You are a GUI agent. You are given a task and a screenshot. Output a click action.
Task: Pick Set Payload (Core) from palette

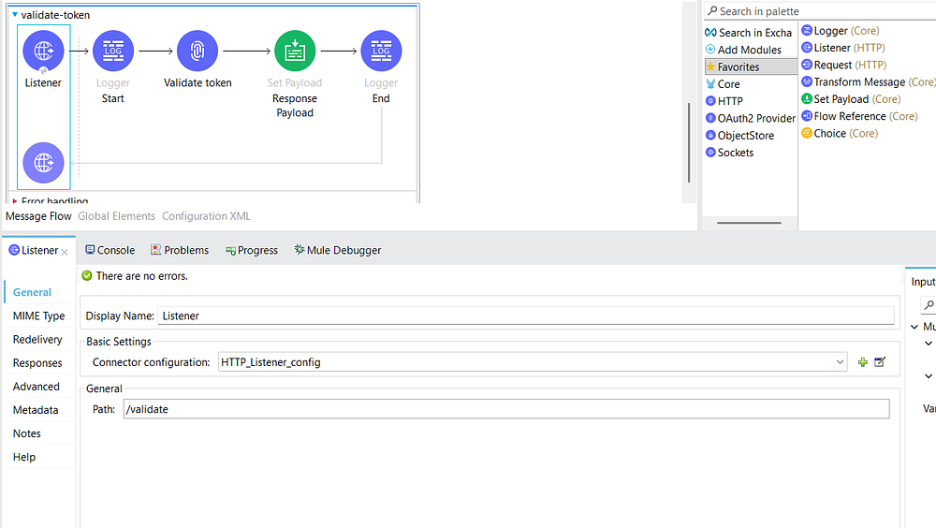(x=851, y=99)
